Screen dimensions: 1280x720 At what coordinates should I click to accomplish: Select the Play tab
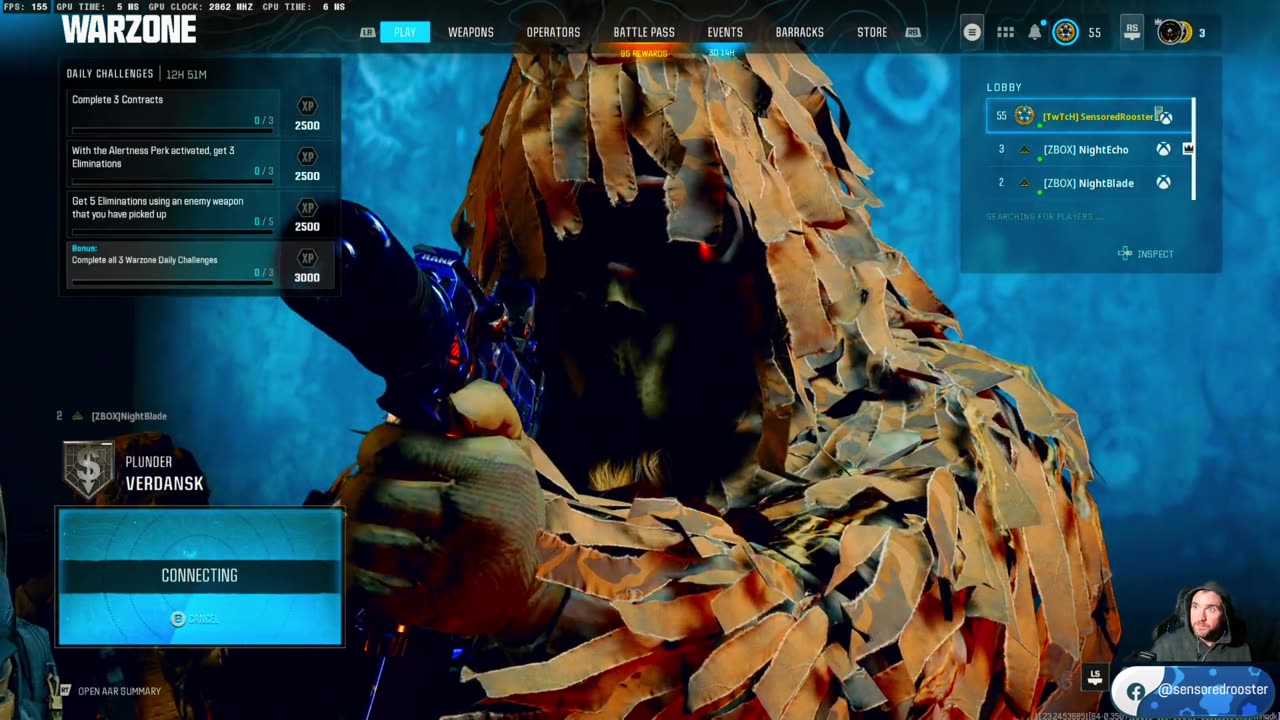coord(405,32)
